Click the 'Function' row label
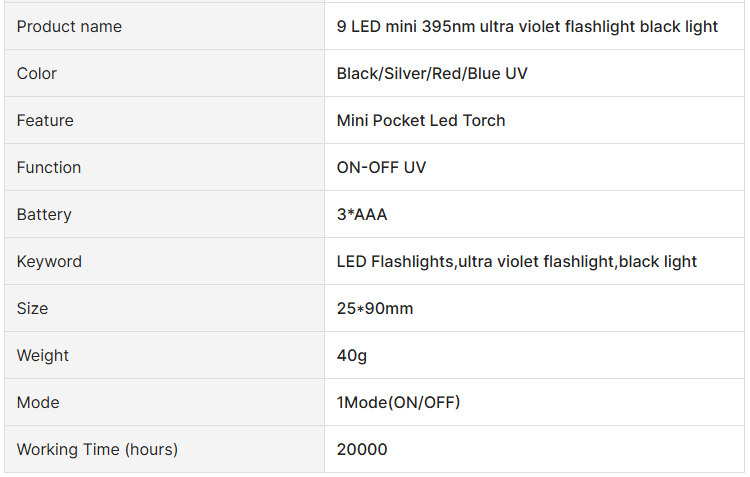Viewport: 750px width, 477px height. (x=49, y=167)
